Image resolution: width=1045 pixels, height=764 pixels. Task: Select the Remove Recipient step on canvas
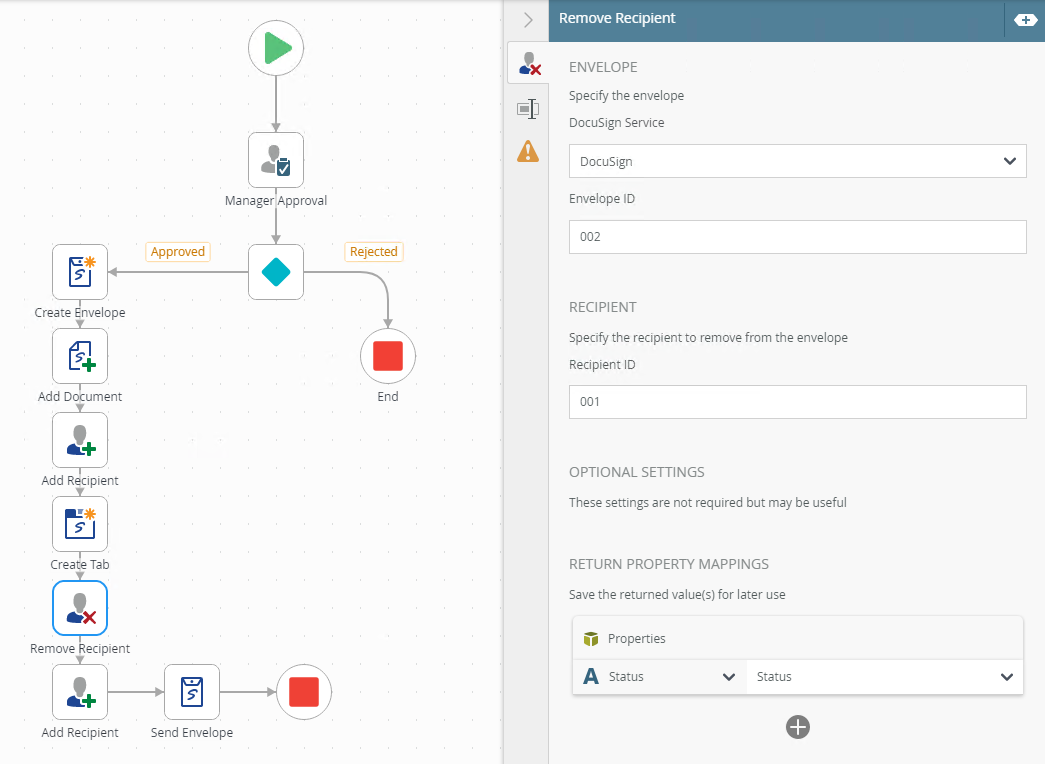[x=80, y=608]
